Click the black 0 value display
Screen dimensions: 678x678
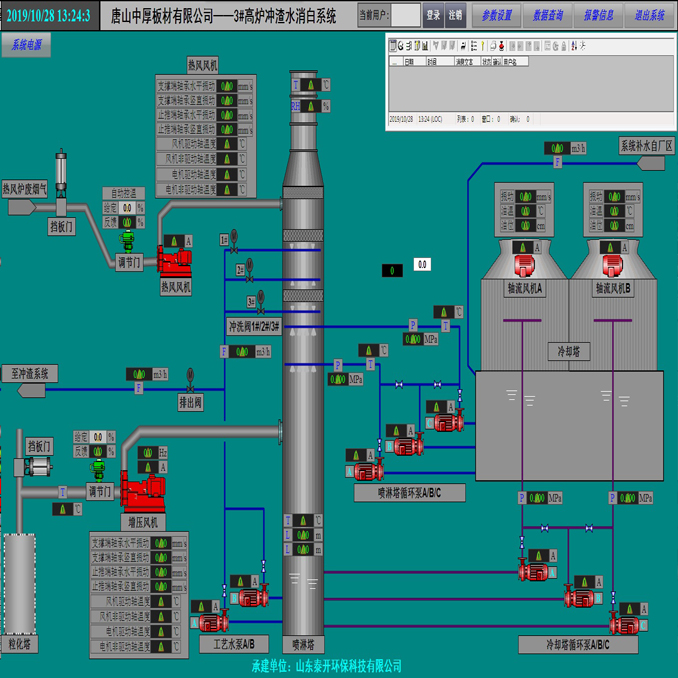(x=392, y=271)
